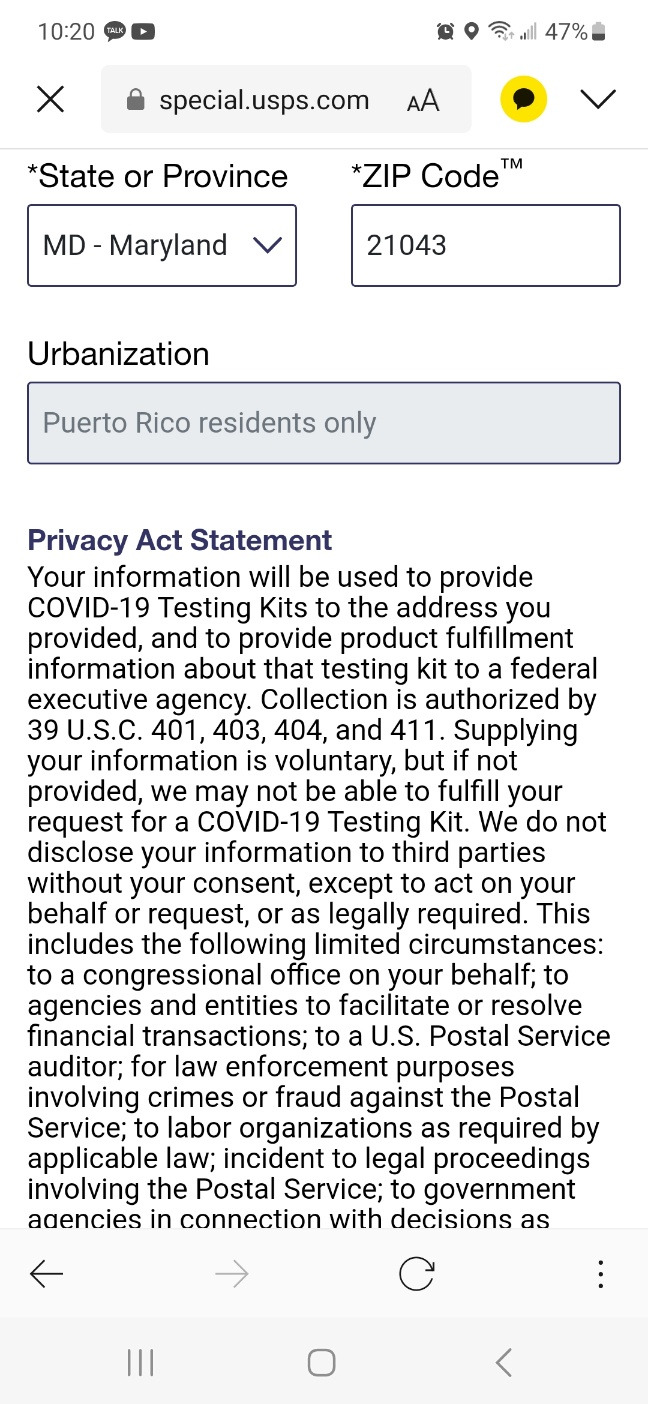The height and width of the screenshot is (1404, 648).
Task: Tap the Privacy Act Statement heading
Action: (180, 540)
